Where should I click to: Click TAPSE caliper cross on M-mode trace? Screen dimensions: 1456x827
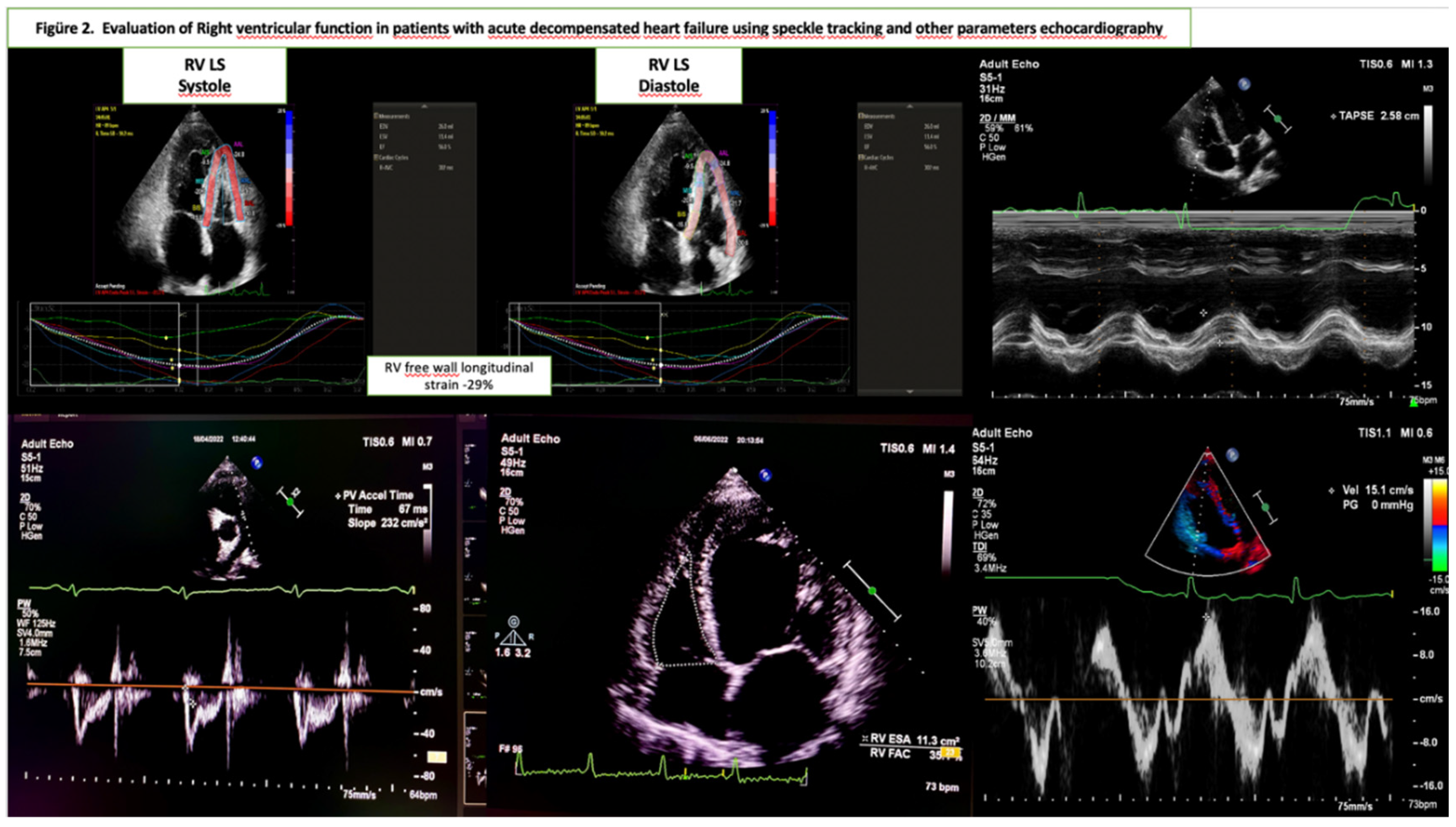tap(1203, 313)
